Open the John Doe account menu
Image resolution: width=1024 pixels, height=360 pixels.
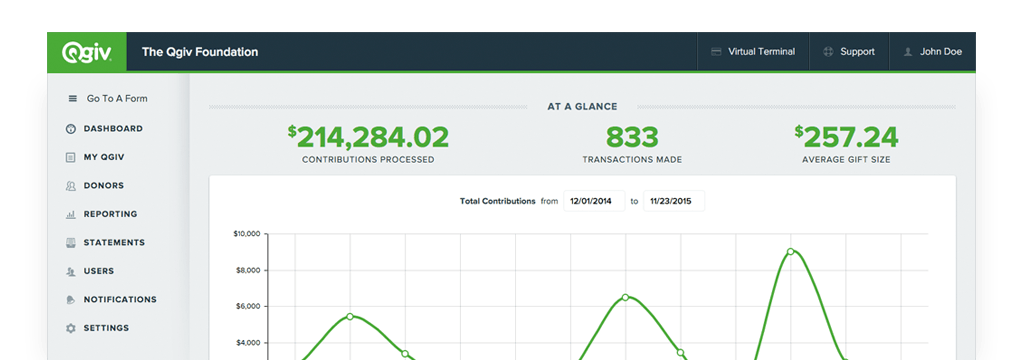[x=933, y=52]
